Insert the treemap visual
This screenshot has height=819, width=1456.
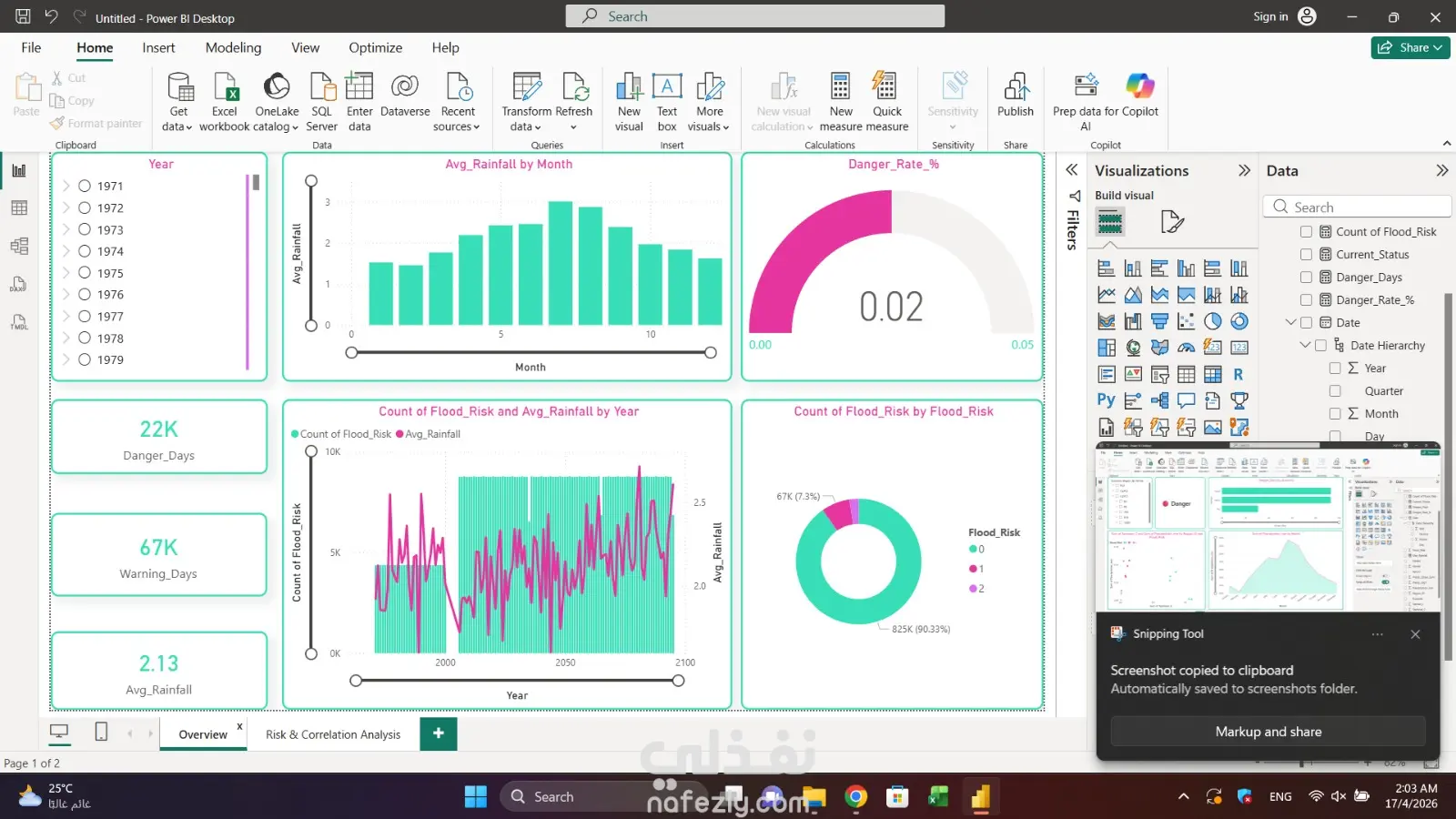[1107, 348]
